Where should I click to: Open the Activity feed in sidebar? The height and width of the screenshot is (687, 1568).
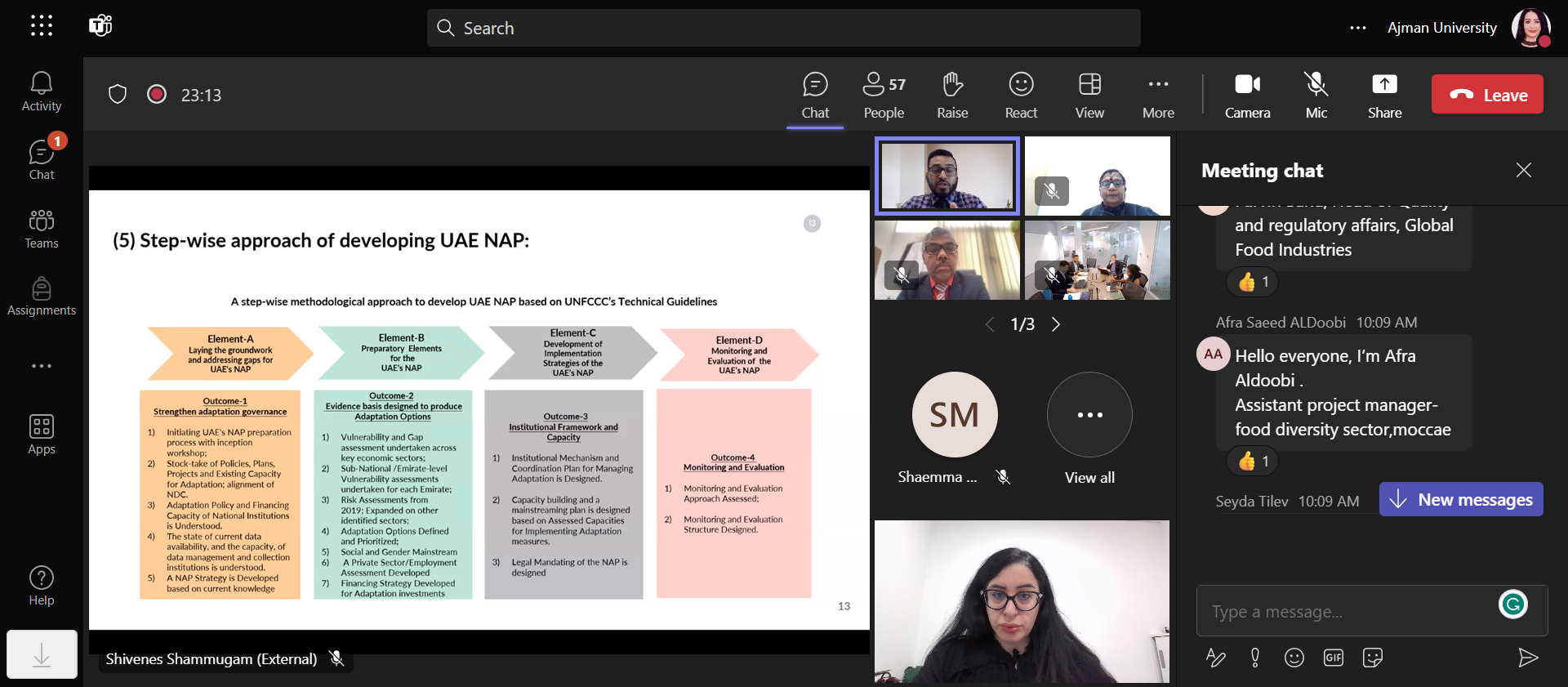pos(42,91)
